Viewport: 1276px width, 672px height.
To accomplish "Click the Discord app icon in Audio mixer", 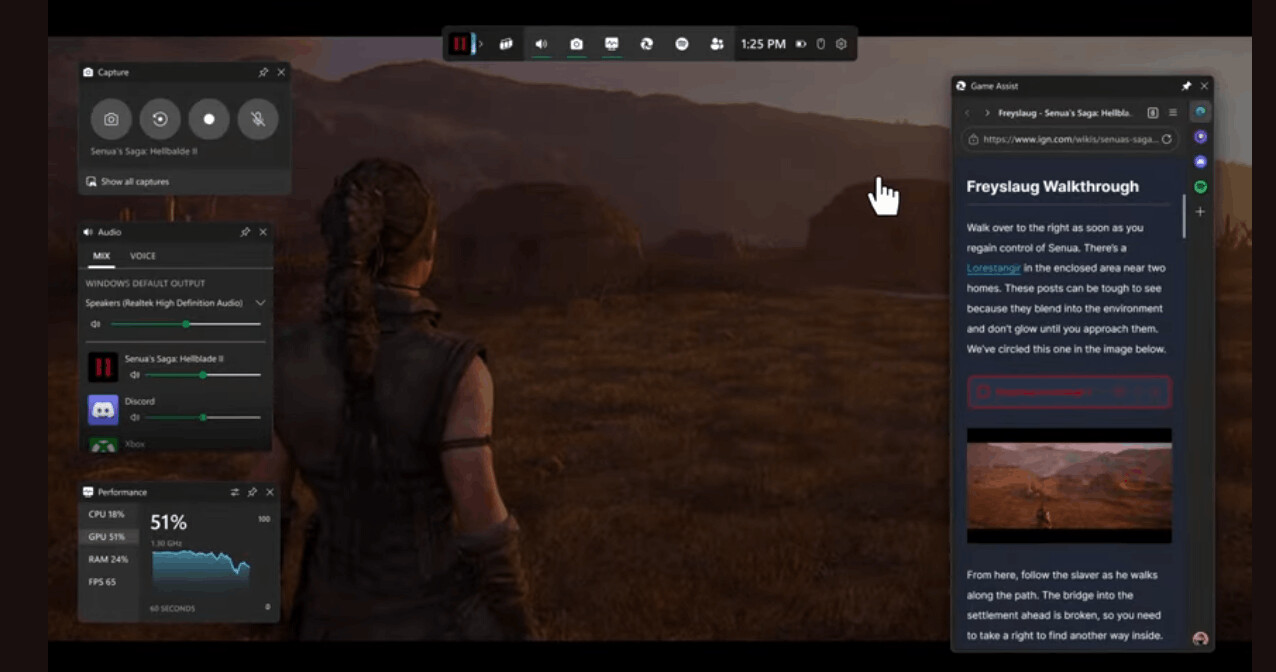I will 103,409.
